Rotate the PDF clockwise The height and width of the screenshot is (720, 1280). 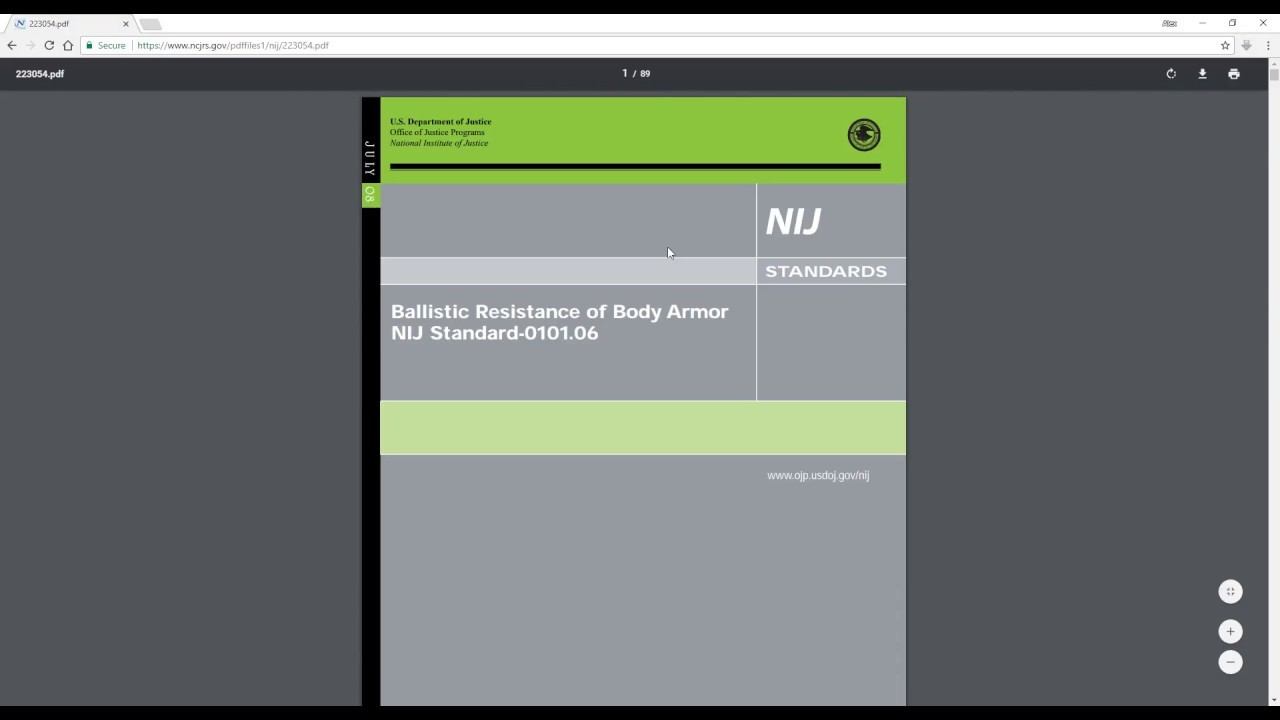tap(1171, 74)
